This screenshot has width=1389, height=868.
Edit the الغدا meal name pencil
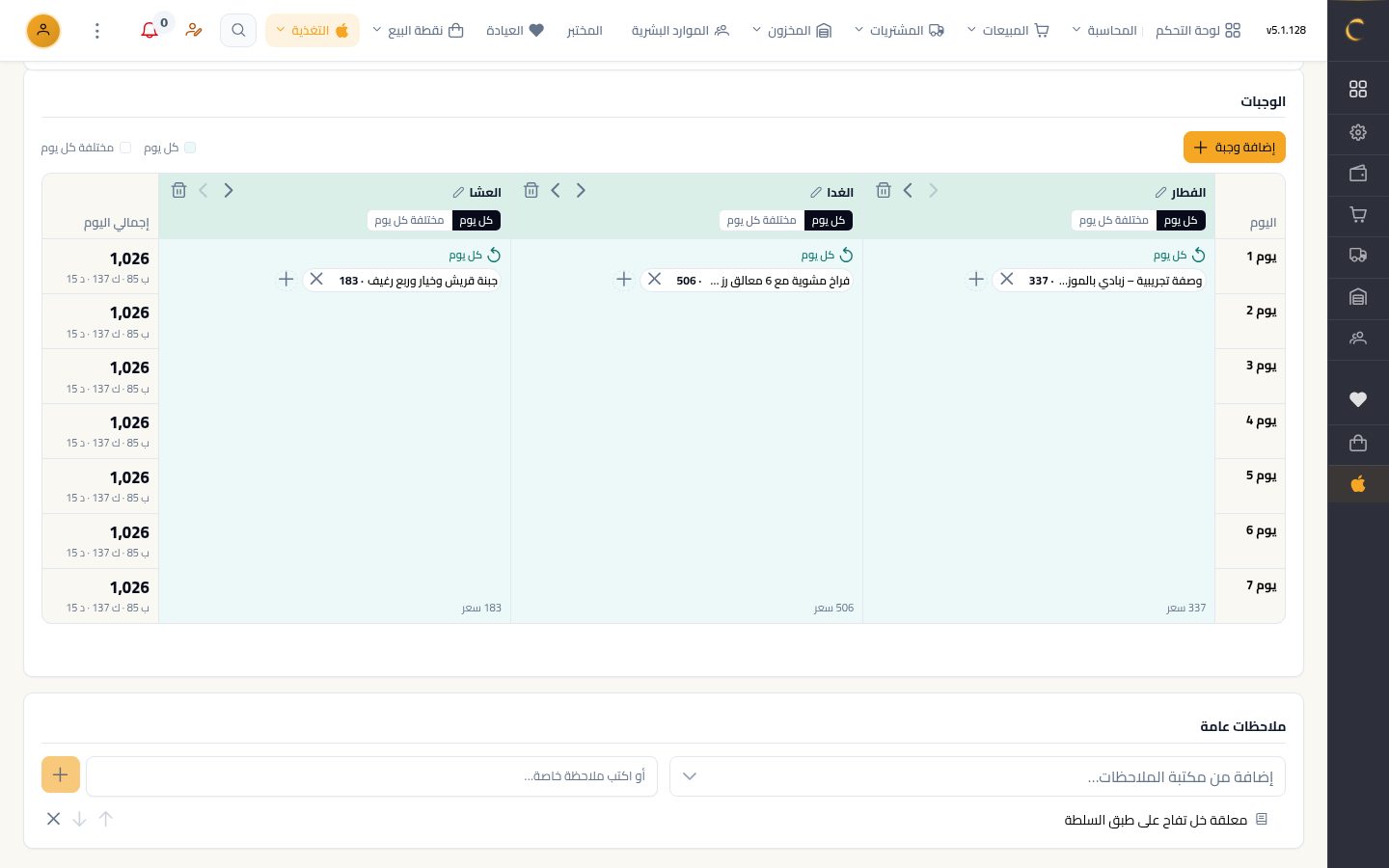[x=816, y=193]
